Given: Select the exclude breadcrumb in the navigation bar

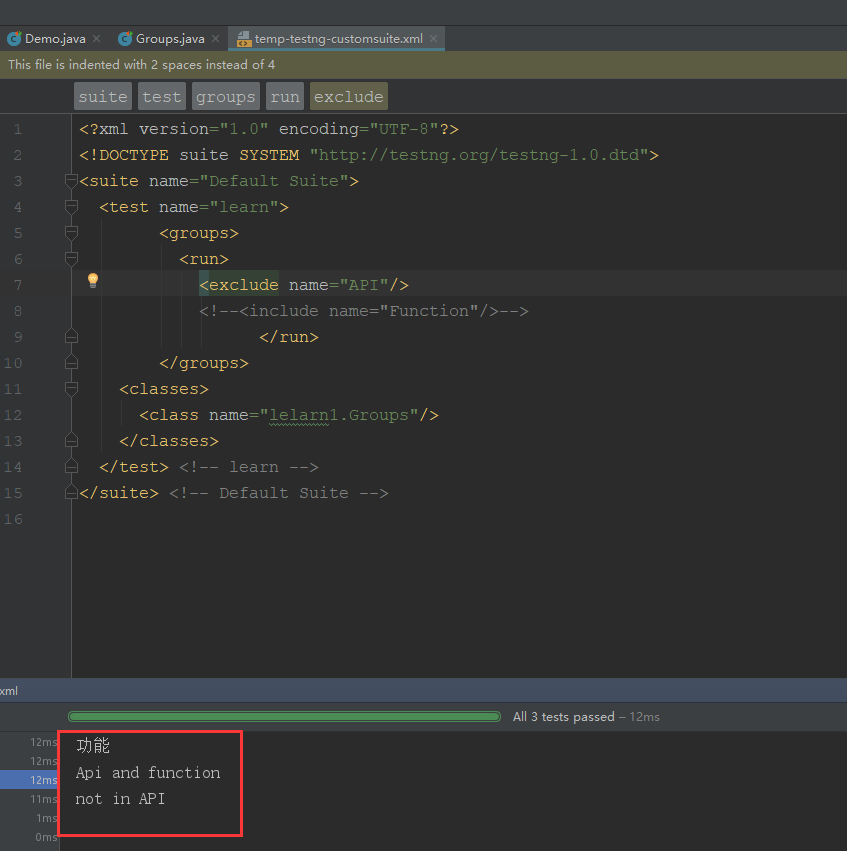Looking at the screenshot, I should [348, 96].
